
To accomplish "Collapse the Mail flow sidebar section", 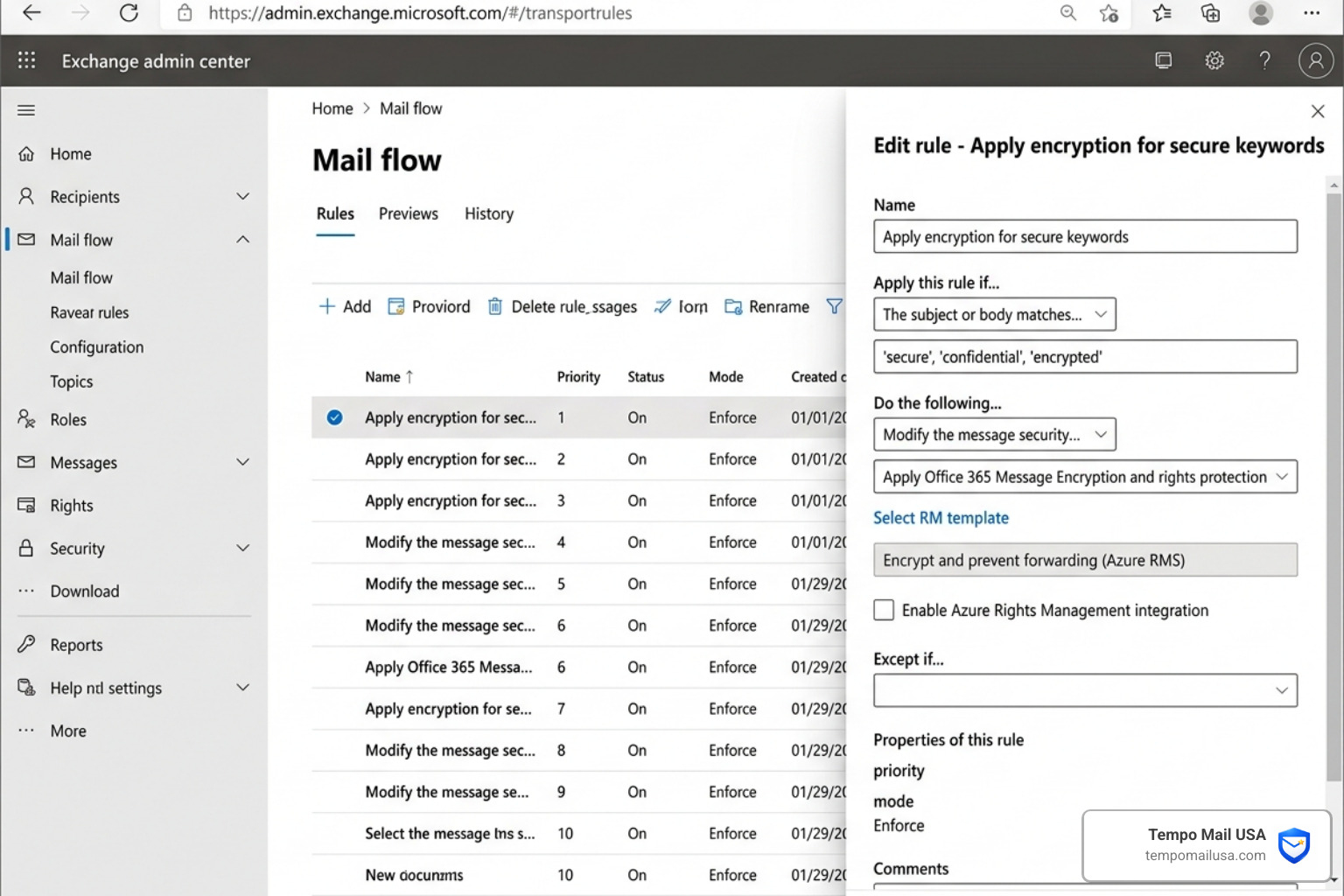I will point(242,239).
